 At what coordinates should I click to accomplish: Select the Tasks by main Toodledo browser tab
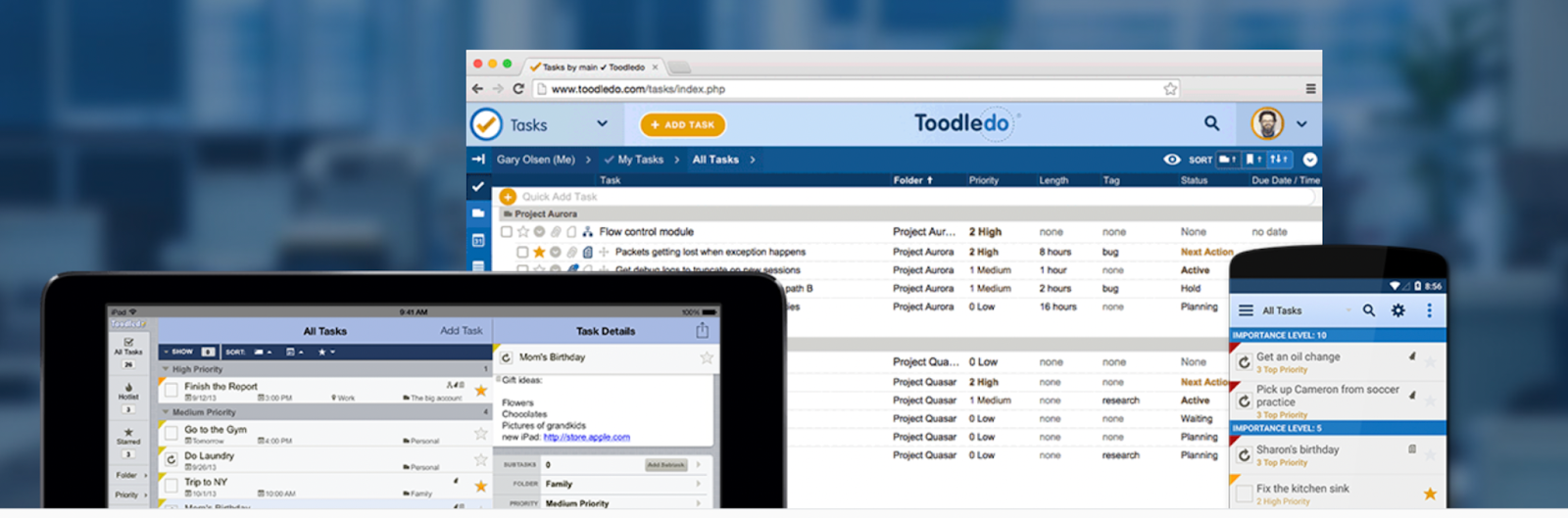coord(594,68)
